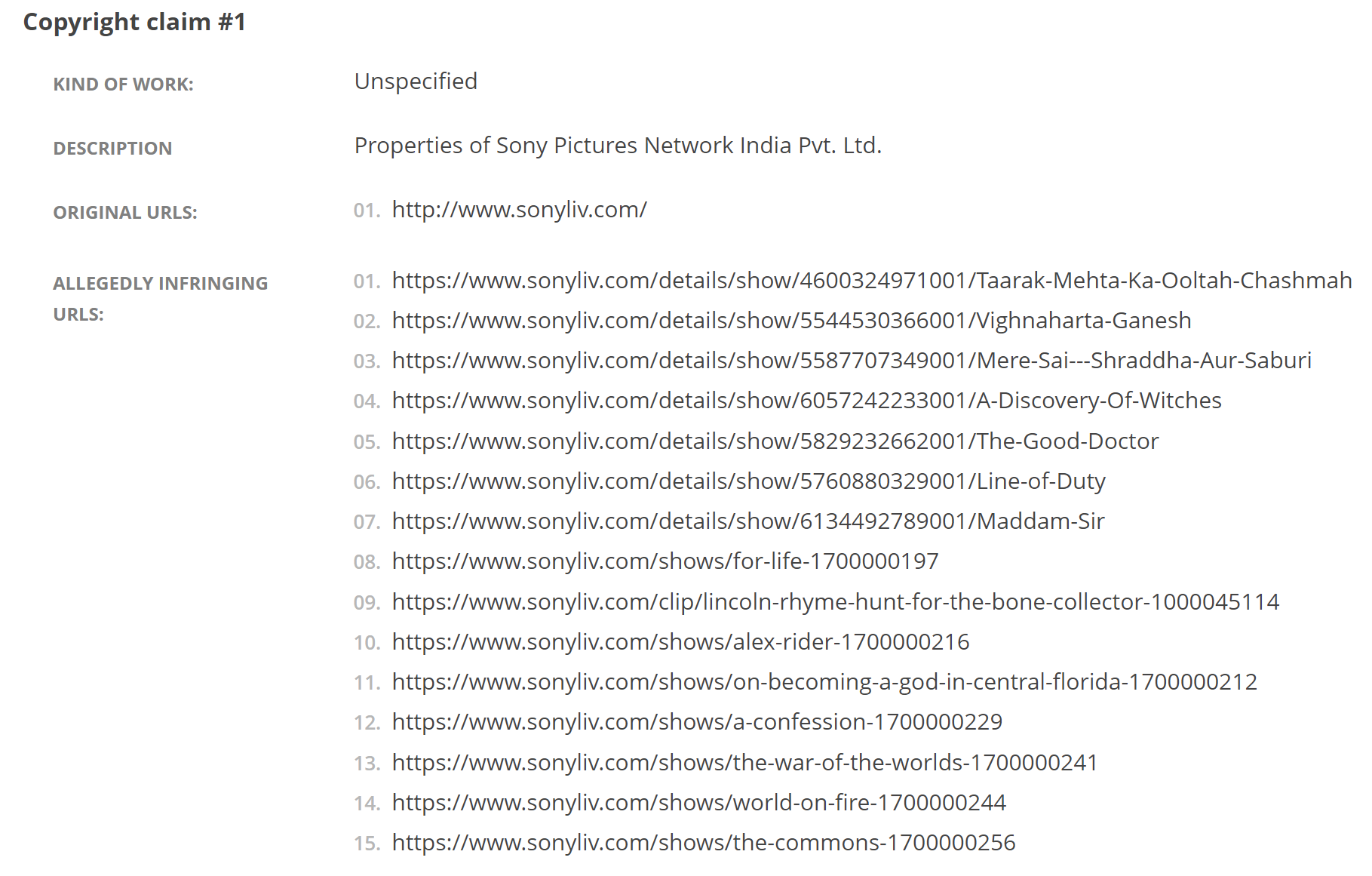The image size is (1372, 876).
Task: Click the a-confession-1700000229 link
Action: tap(698, 722)
